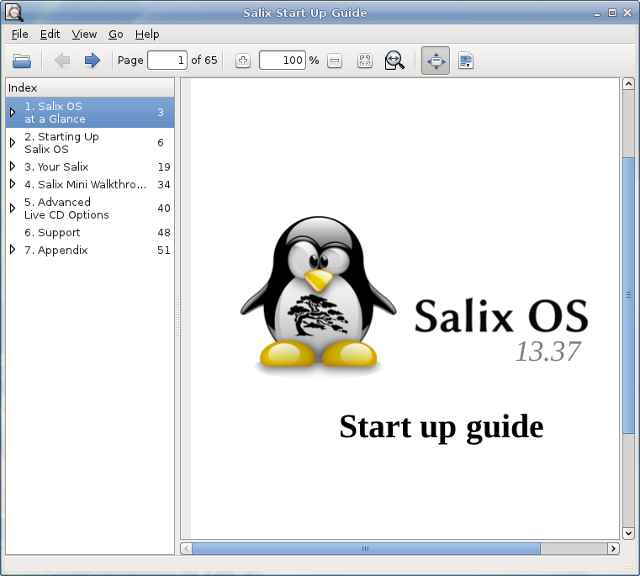Open a file using the folder icon

(22, 61)
